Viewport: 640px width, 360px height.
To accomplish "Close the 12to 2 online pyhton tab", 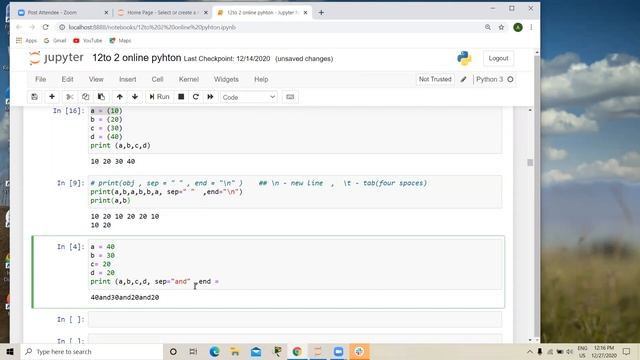I will click(305, 13).
